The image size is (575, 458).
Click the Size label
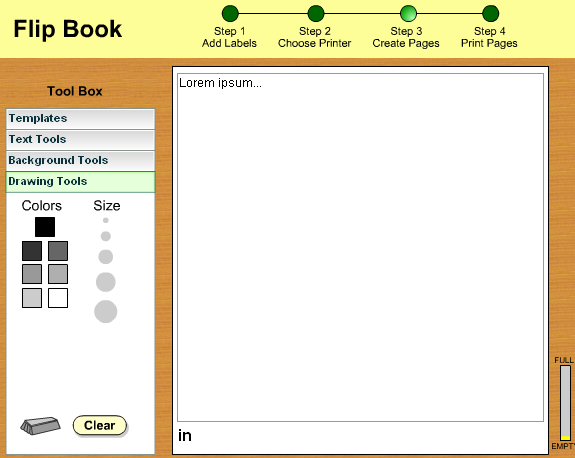[107, 206]
